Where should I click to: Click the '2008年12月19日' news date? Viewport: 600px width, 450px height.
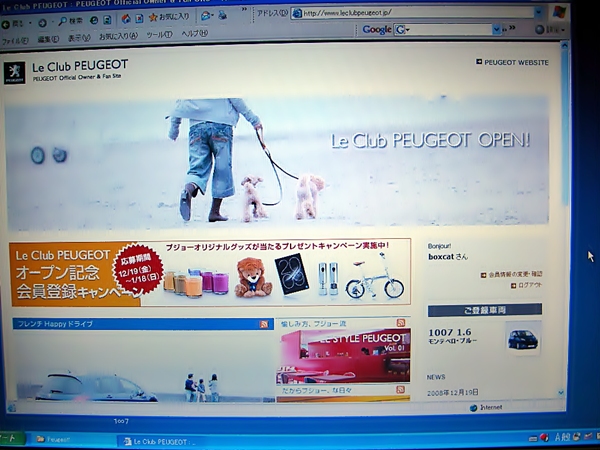[x=453, y=393]
